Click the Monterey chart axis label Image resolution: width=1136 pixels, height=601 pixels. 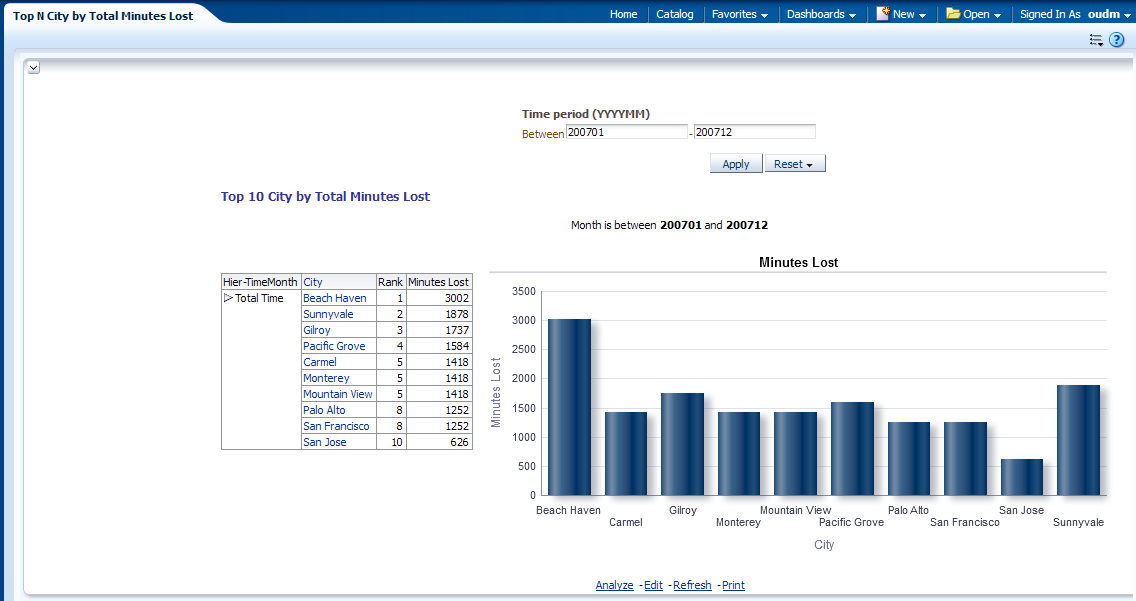pyautogui.click(x=738, y=522)
